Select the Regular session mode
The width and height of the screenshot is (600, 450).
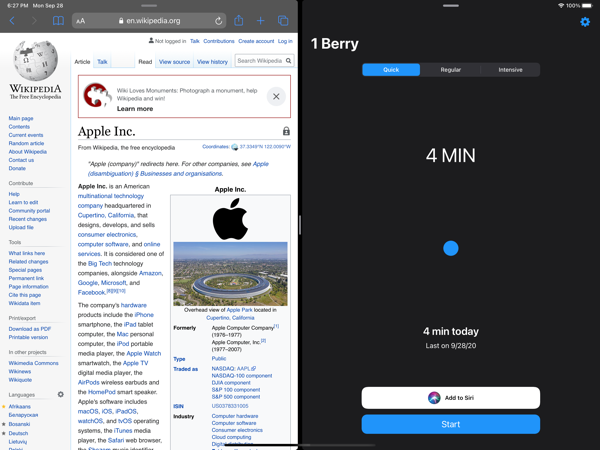click(x=450, y=70)
